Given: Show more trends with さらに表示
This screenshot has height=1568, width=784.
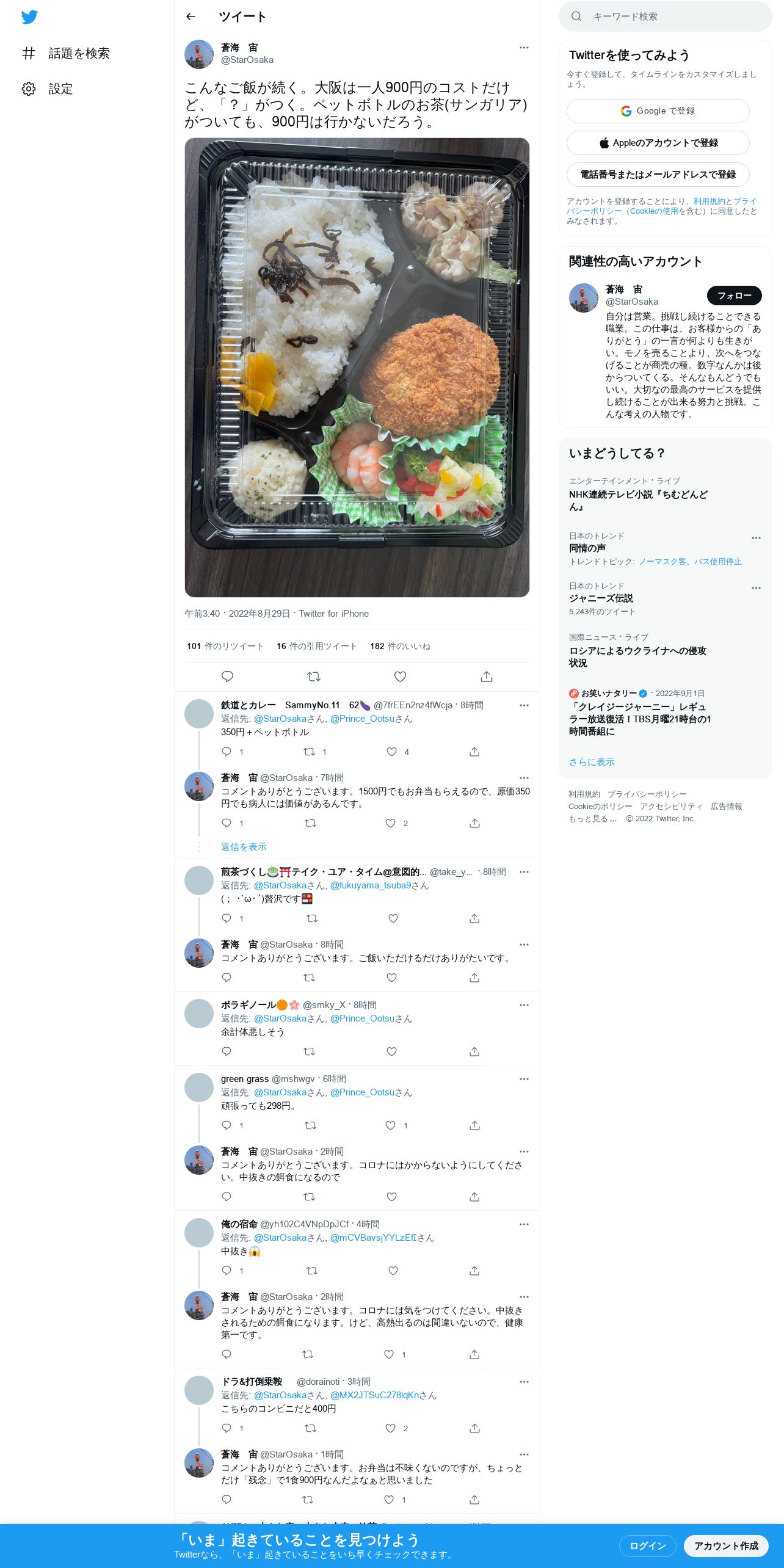Looking at the screenshot, I should [x=592, y=762].
